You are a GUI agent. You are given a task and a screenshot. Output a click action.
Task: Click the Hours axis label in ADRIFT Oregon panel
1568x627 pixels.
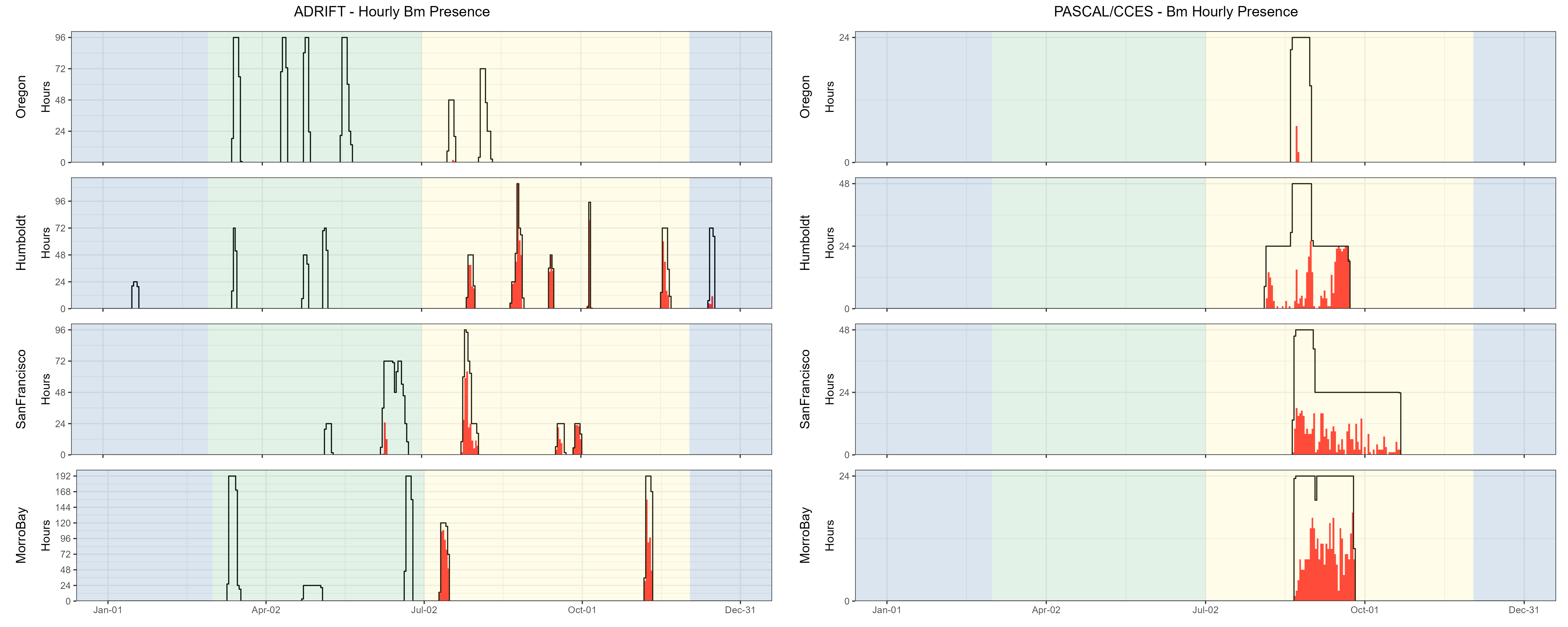click(46, 97)
